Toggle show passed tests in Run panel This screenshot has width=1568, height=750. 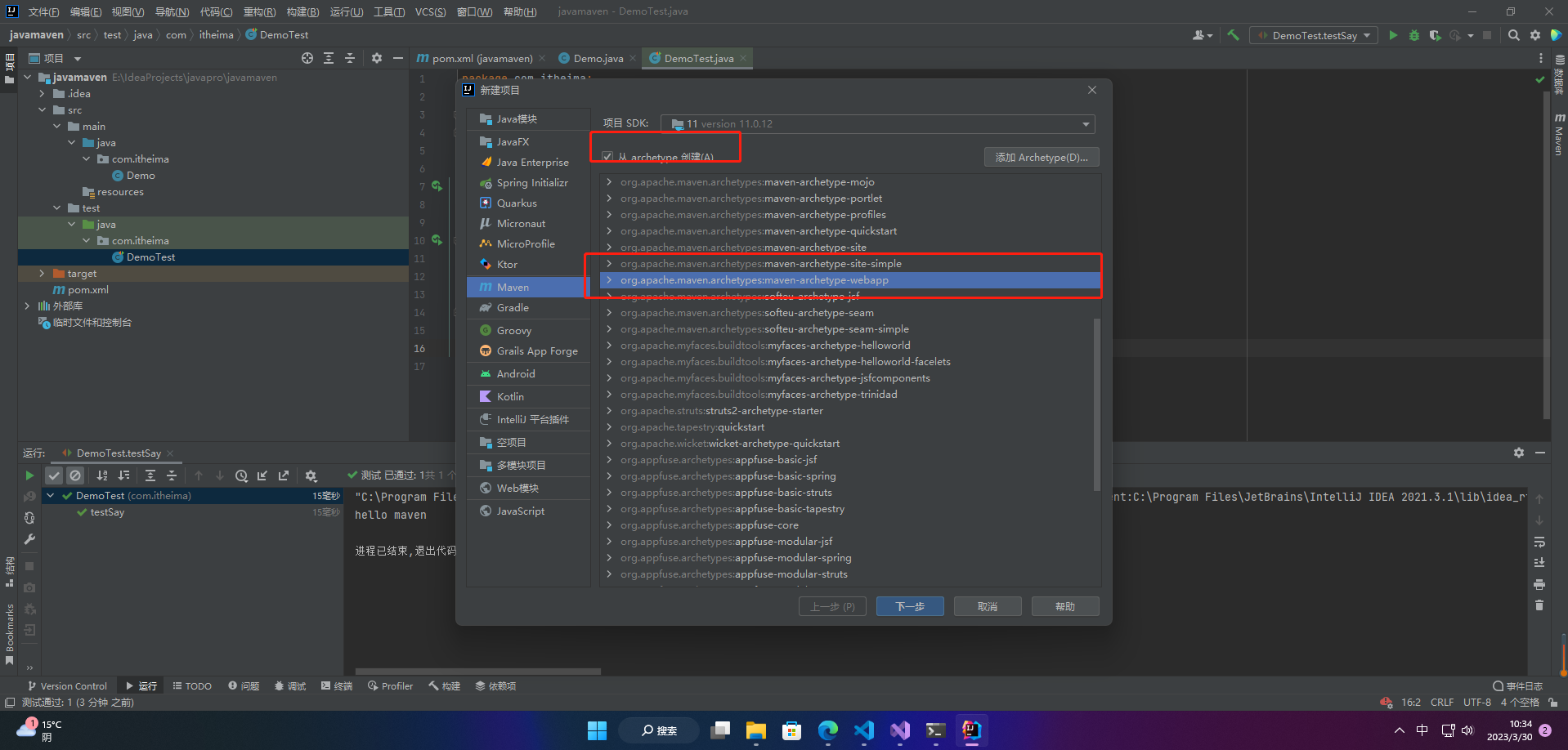(x=54, y=475)
